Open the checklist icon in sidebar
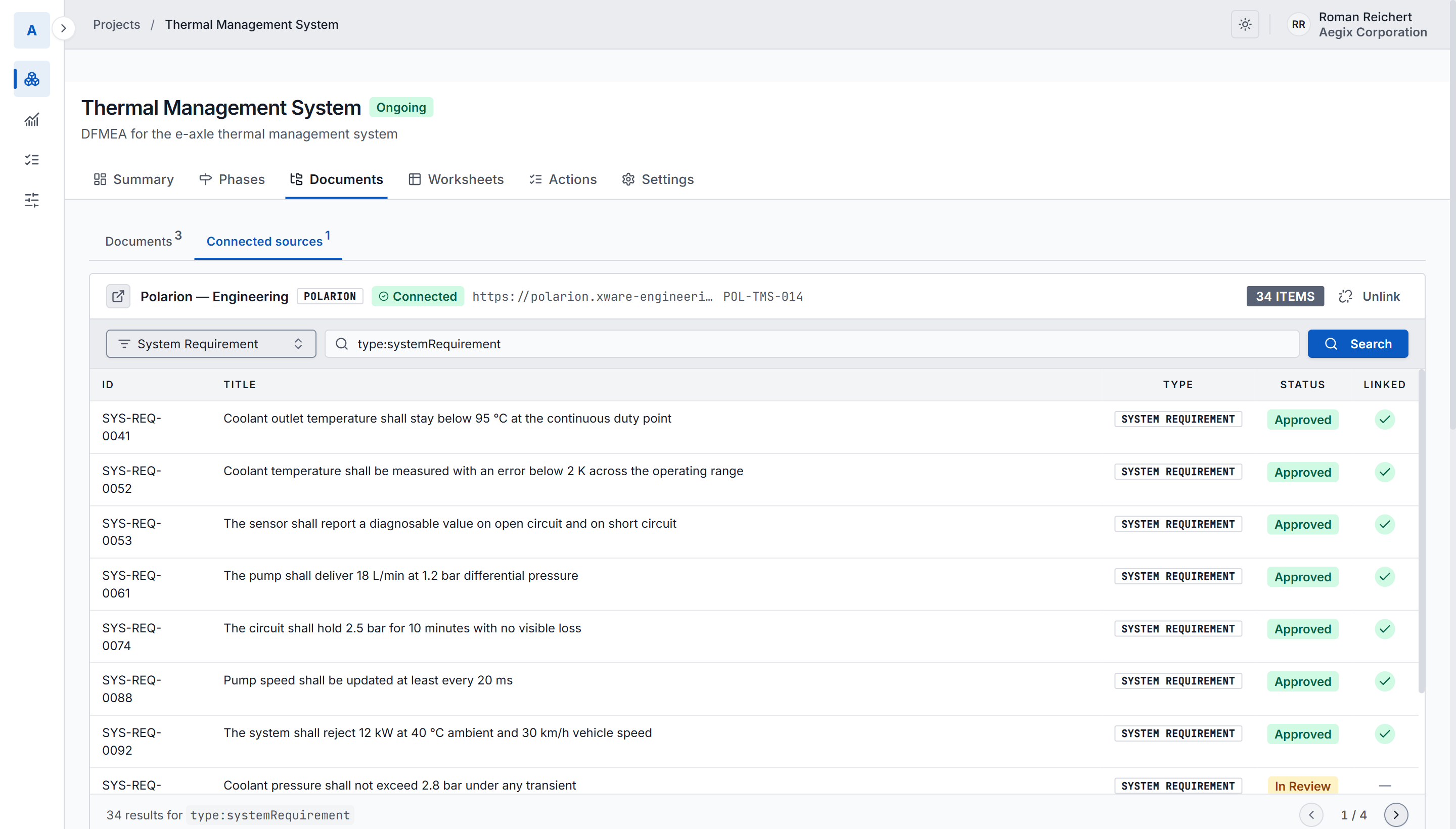This screenshot has height=829, width=1456. tap(32, 159)
